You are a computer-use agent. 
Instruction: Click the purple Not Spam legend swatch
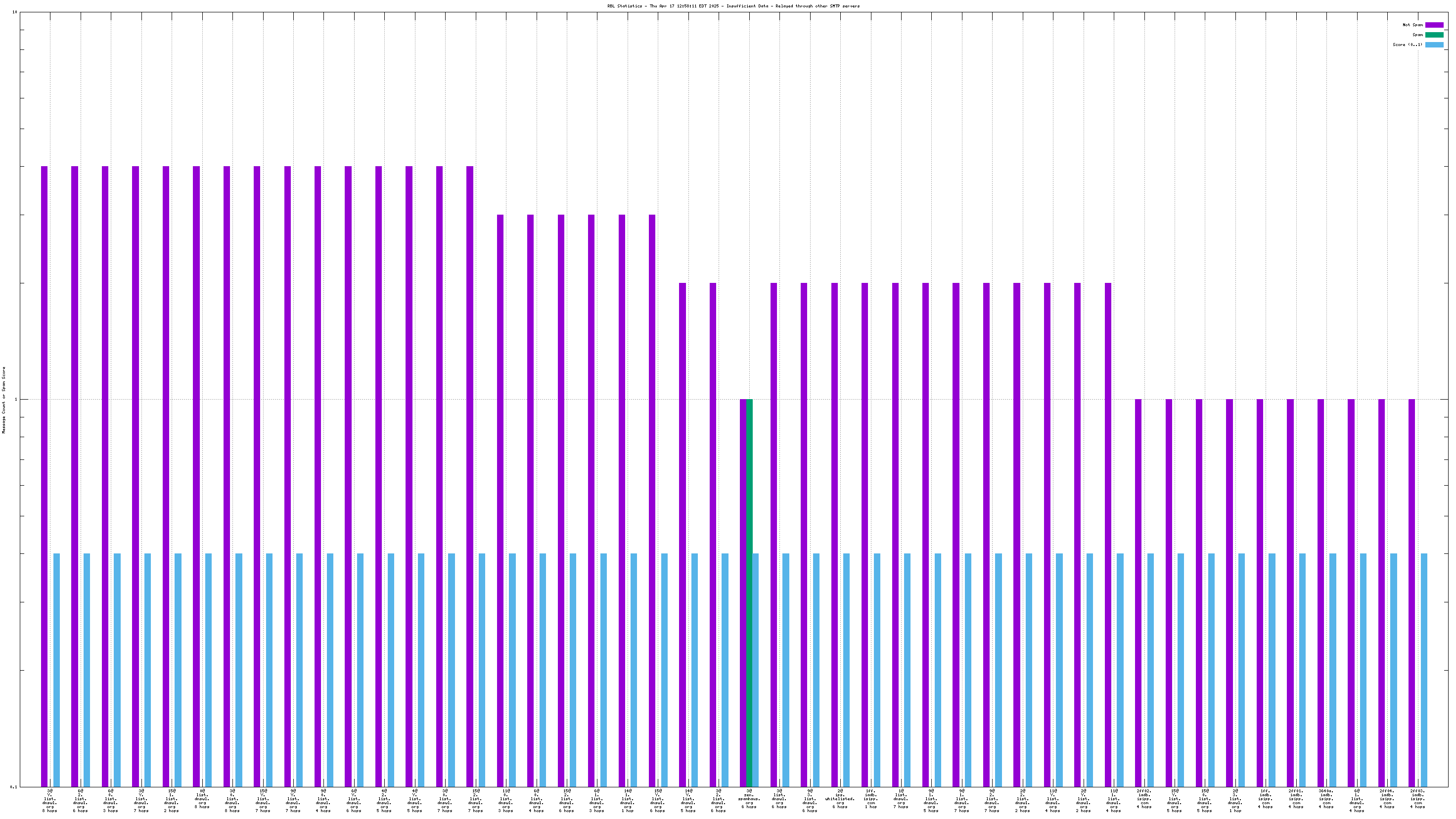(1434, 25)
